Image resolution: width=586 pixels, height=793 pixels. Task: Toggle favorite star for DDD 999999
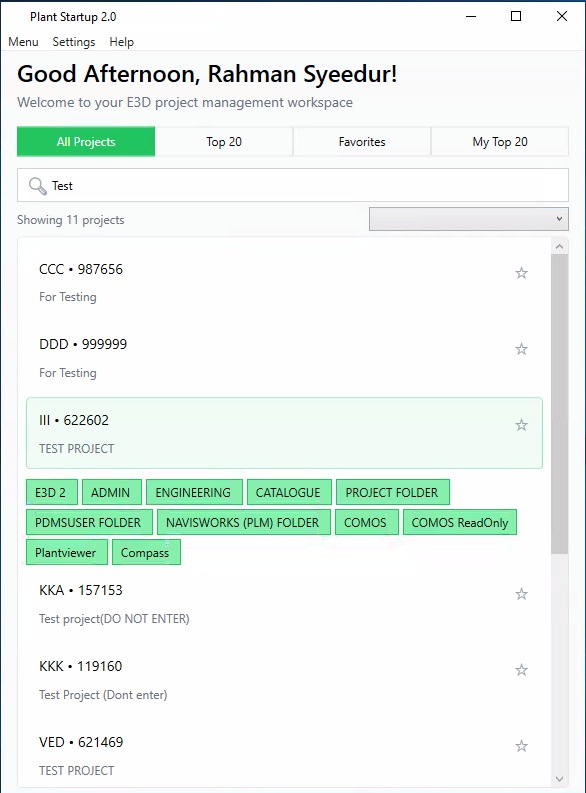(x=521, y=349)
